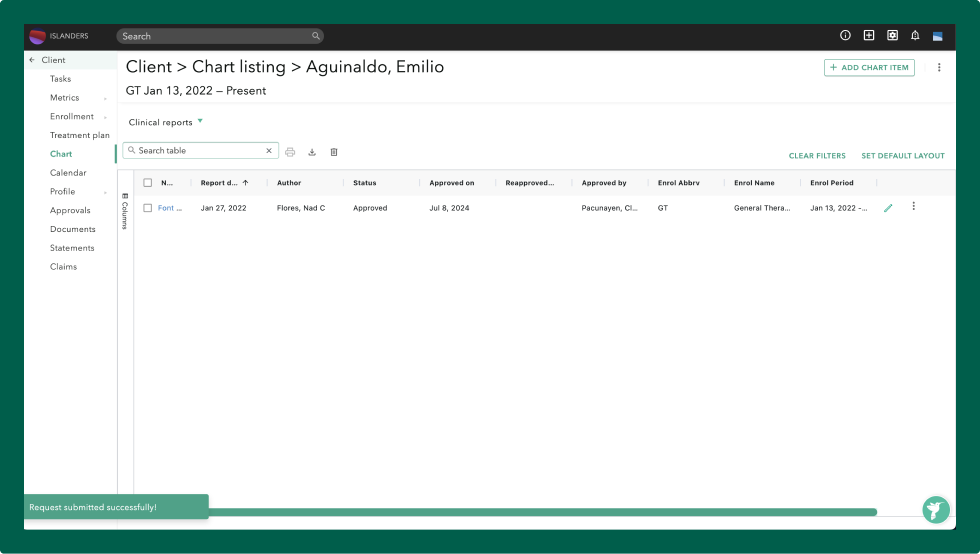Click the 'Request submitted successfully!' toast
This screenshot has width=980, height=554.
coord(116,506)
